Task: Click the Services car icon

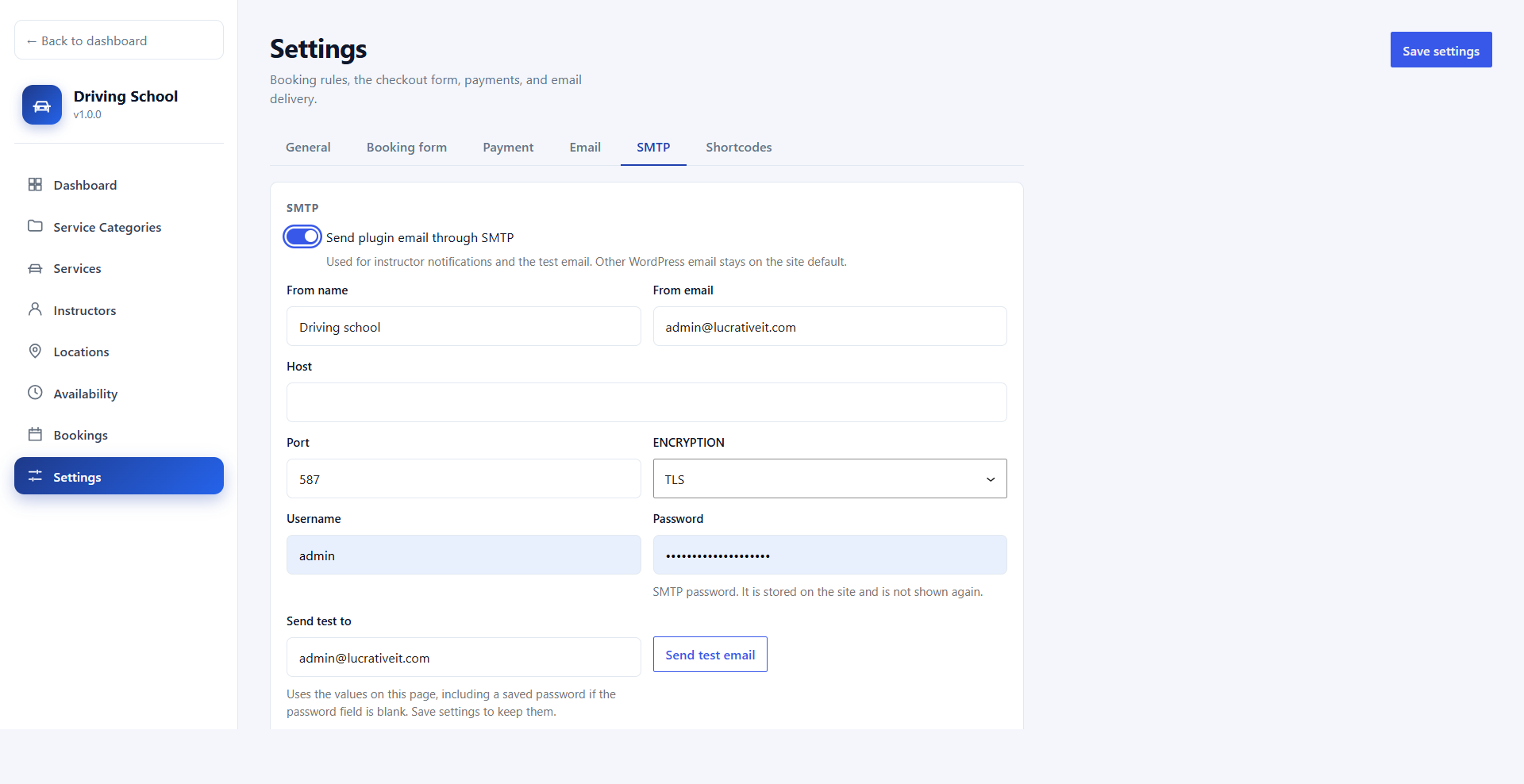Action: 35,268
